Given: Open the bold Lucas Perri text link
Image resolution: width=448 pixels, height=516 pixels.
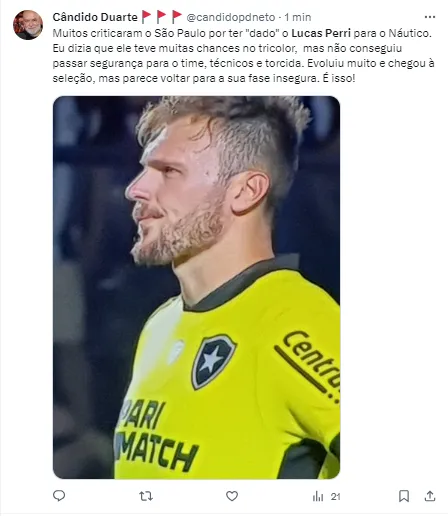Looking at the screenshot, I should pyautogui.click(x=321, y=33).
